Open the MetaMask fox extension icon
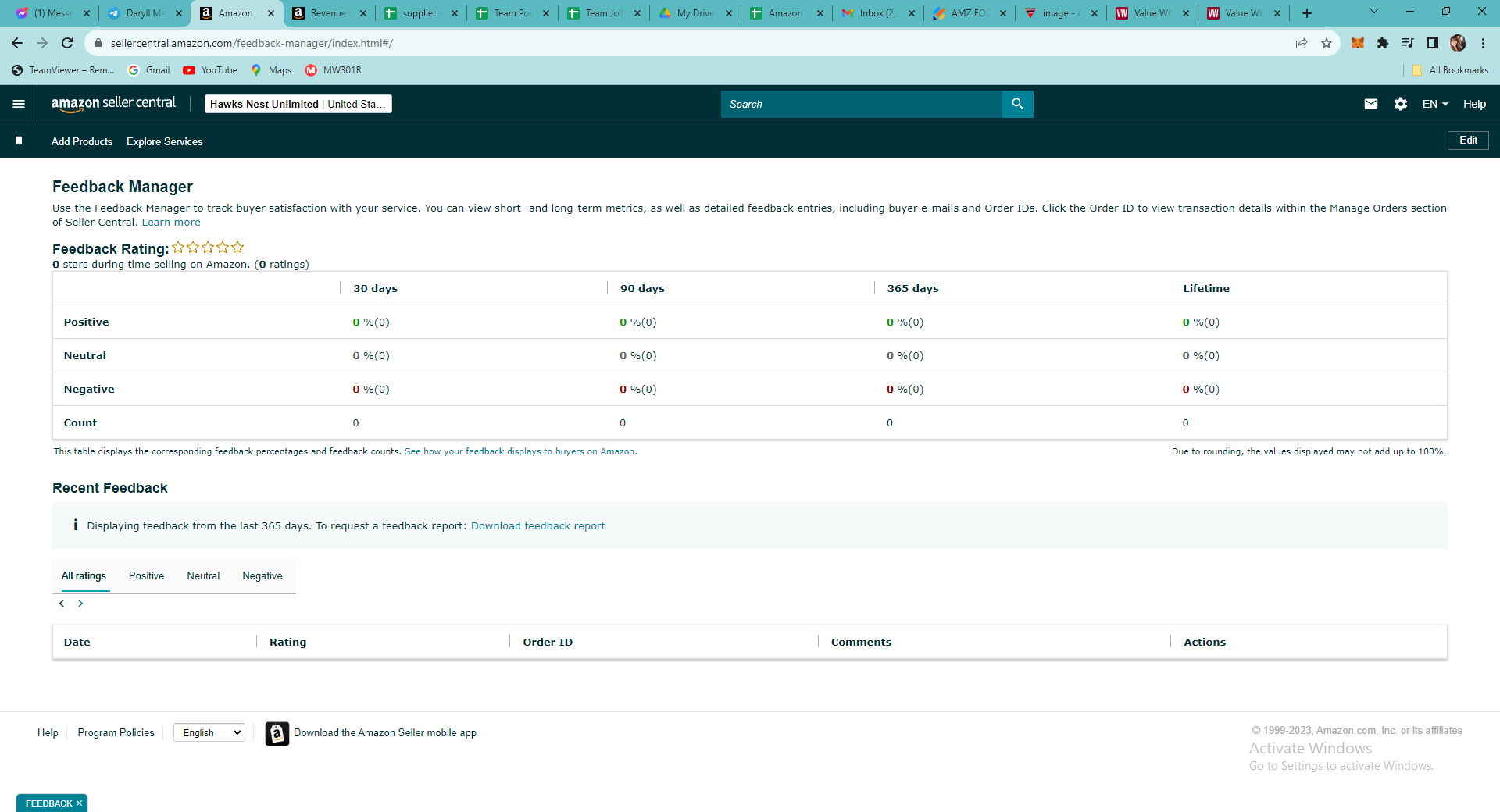1500x812 pixels. [1358, 43]
